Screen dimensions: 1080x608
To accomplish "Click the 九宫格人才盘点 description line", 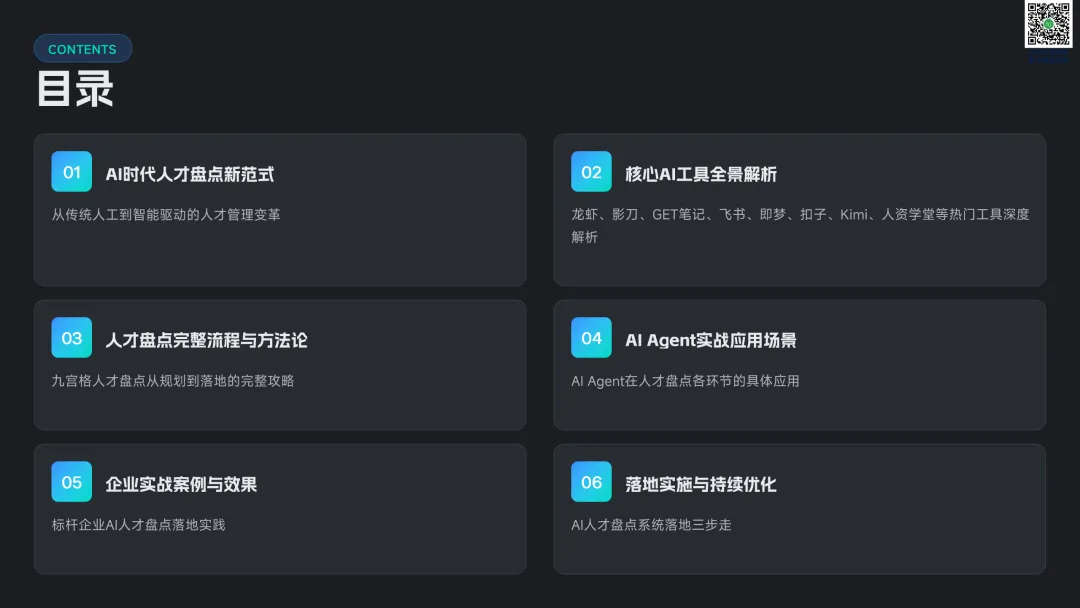I will [x=173, y=380].
